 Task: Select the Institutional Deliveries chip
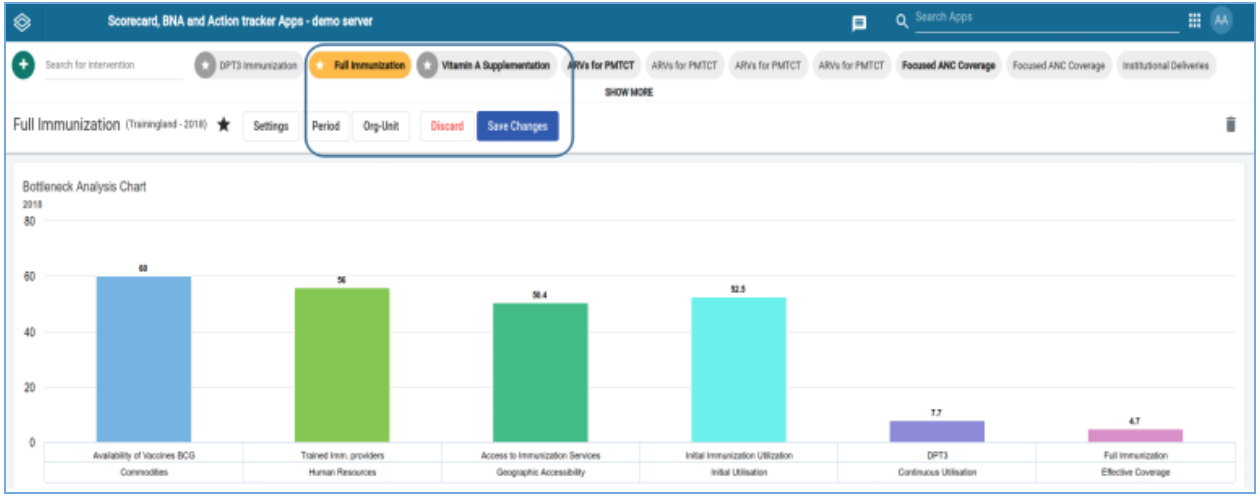[x=1165, y=66]
